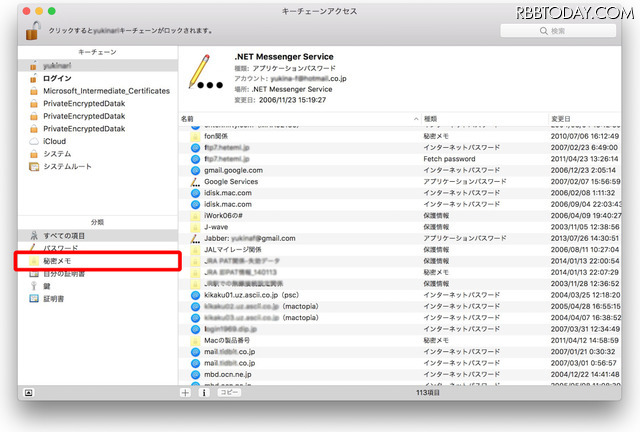The height and width of the screenshot is (432, 640).
Task: Click the note icon beside Macの製品番号
Action: pos(196,341)
